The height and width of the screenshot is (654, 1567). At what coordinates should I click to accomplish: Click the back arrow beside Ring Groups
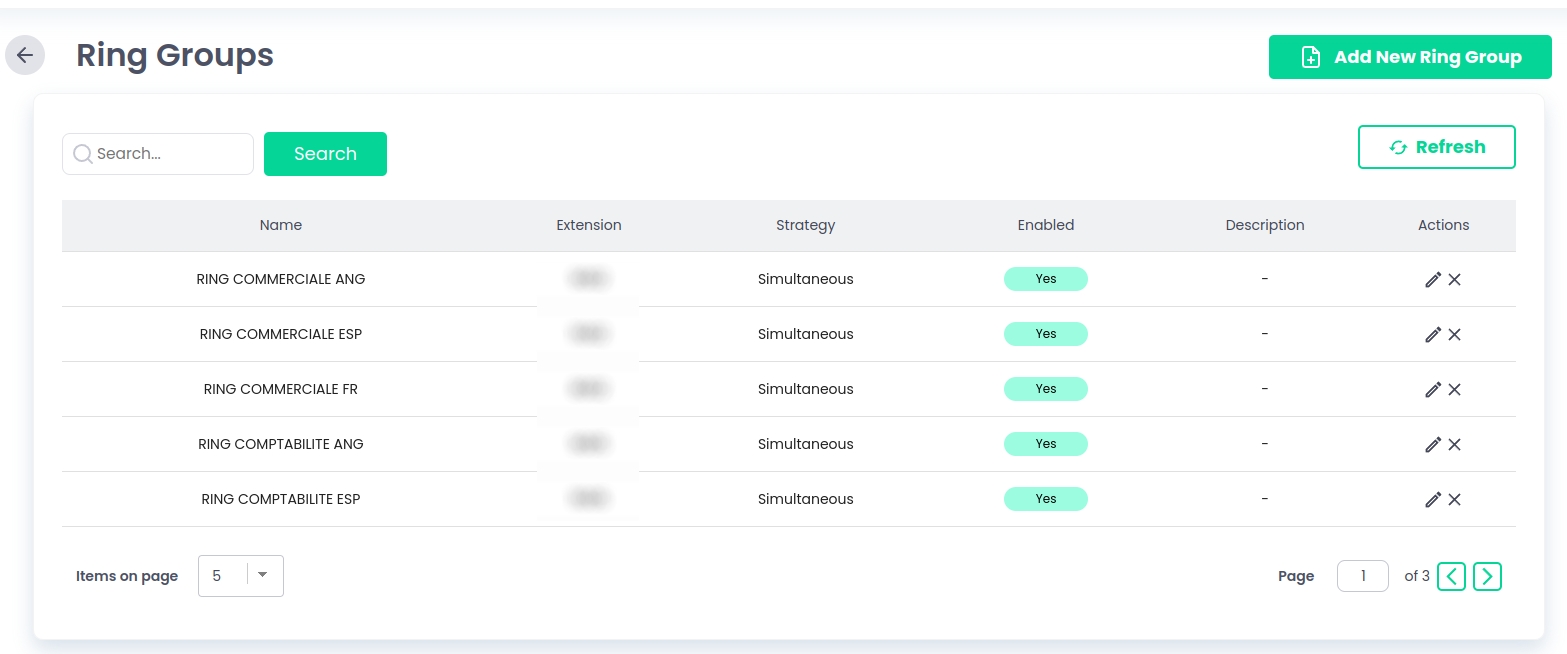point(25,55)
